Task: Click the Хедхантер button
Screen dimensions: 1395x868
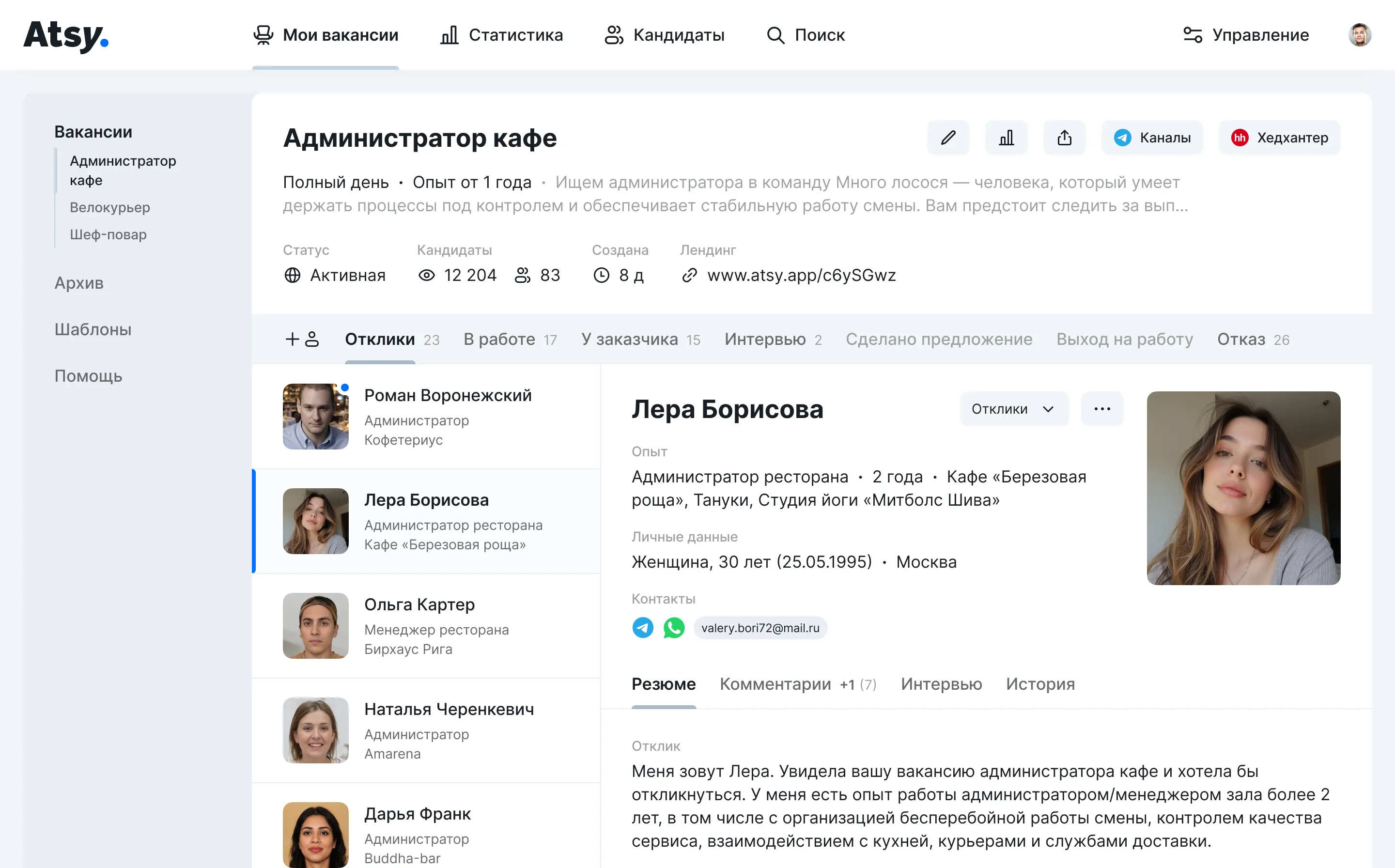Action: 1279,138
